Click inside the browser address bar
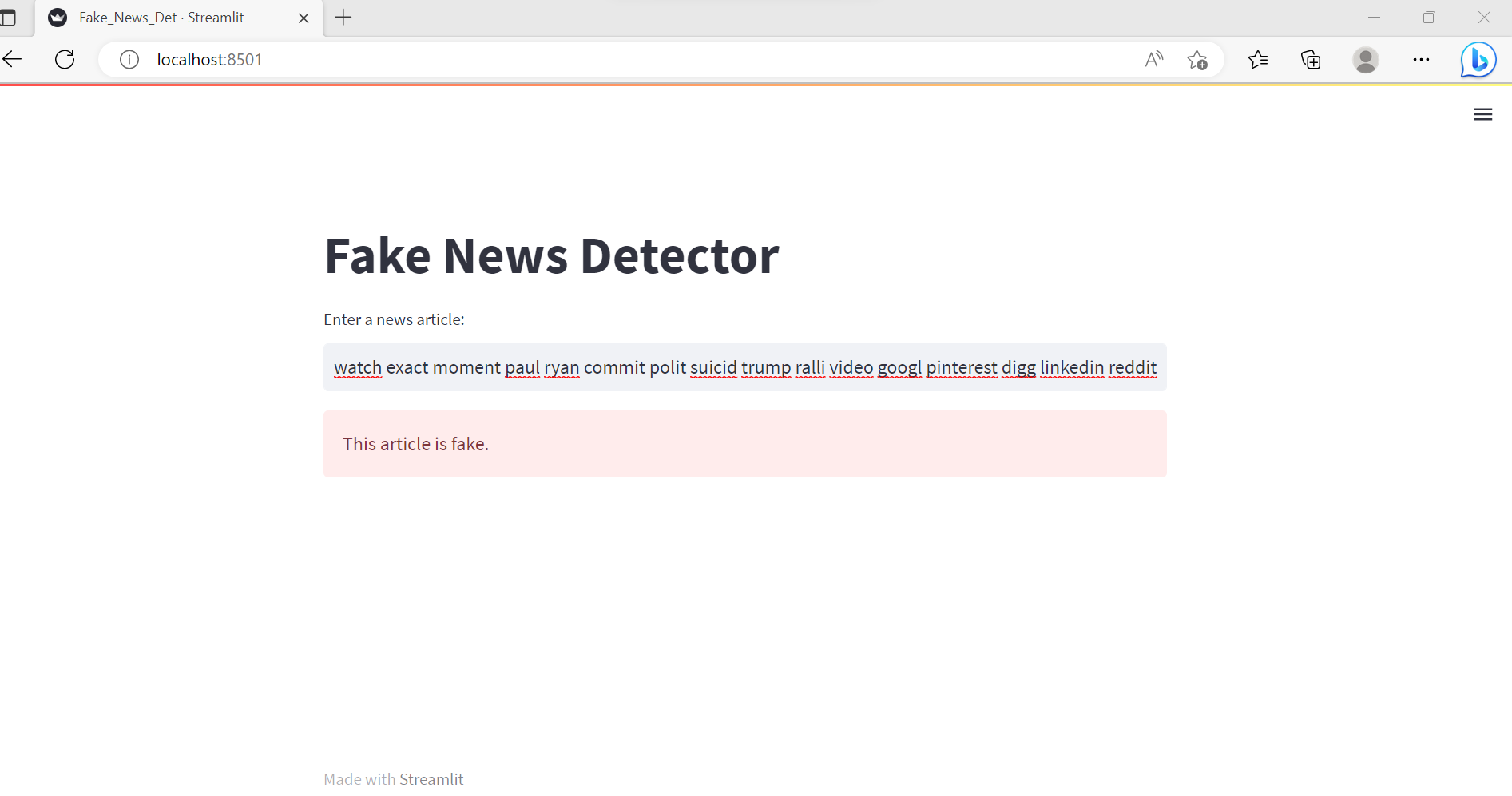Screen dimensions: 1512x796 559,59
